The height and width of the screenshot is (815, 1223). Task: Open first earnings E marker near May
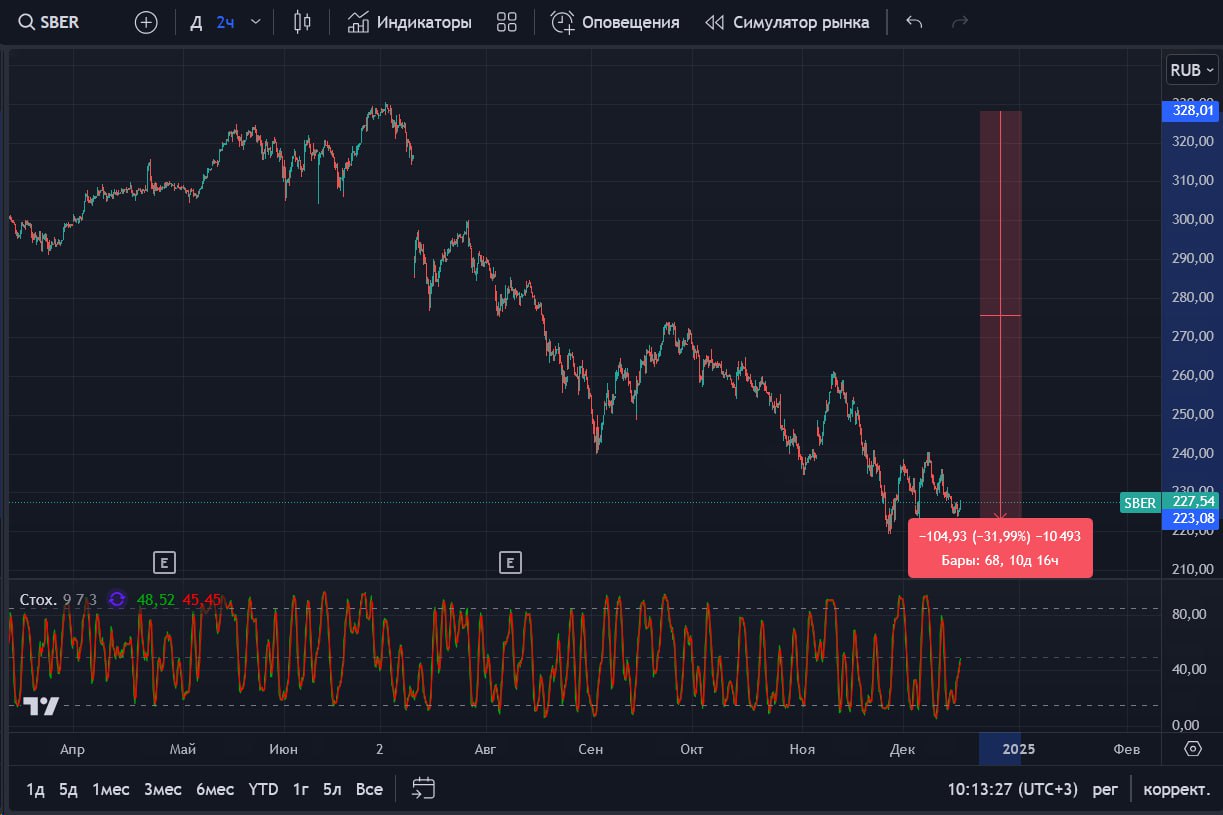[x=164, y=563]
